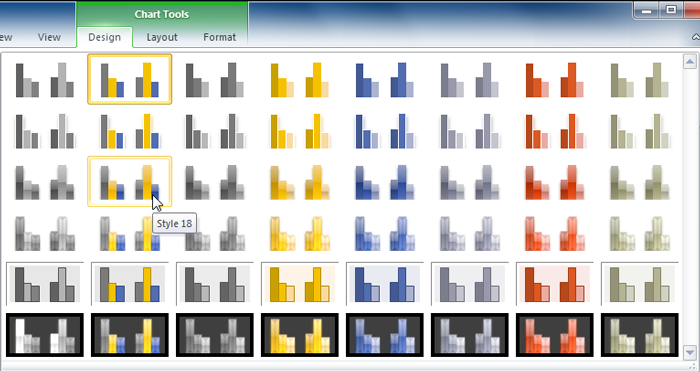Switch to the Design tab
This screenshot has height=372, width=700.
(x=104, y=38)
